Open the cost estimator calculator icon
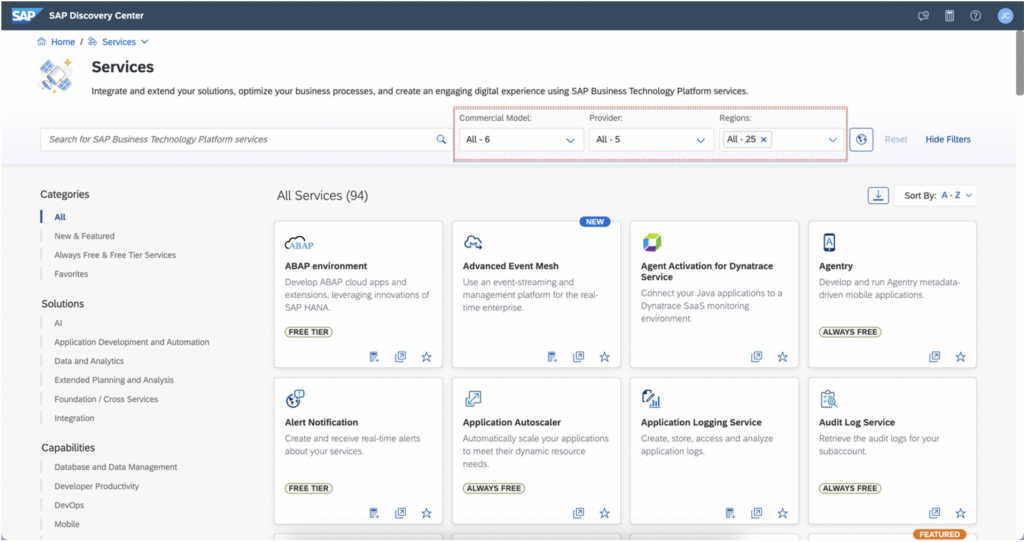This screenshot has height=542, width=1024. pos(949,15)
